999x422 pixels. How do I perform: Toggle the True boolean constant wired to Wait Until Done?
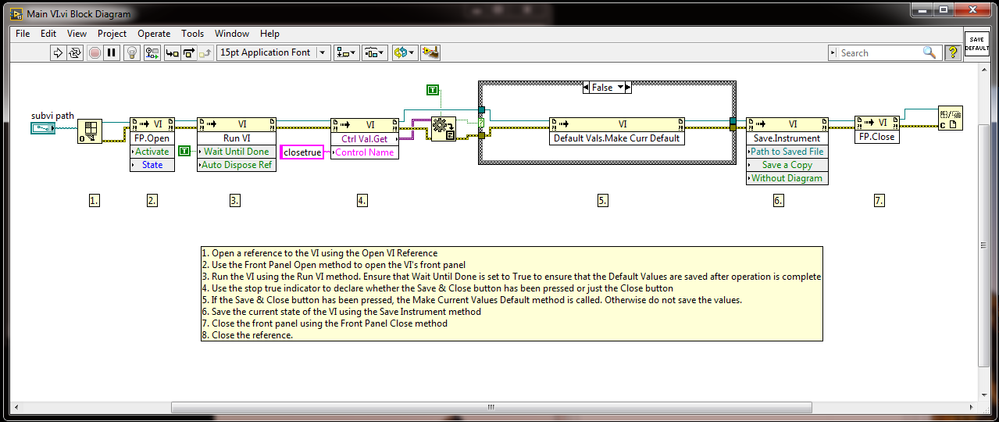pos(184,151)
